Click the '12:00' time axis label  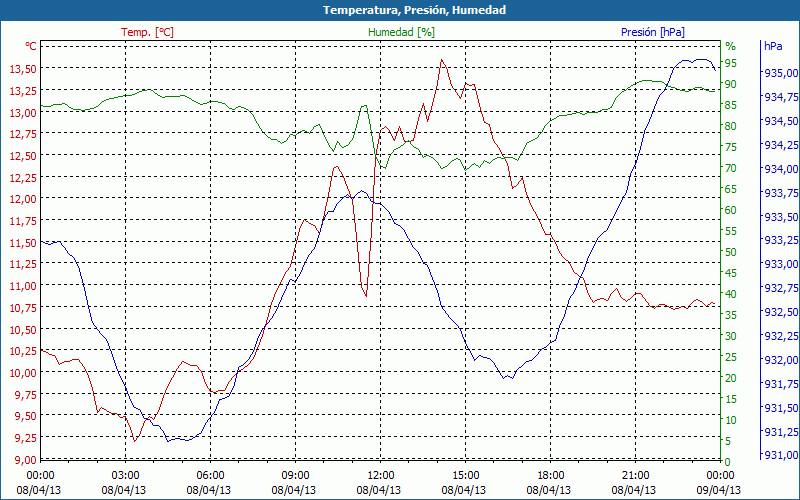click(x=381, y=475)
